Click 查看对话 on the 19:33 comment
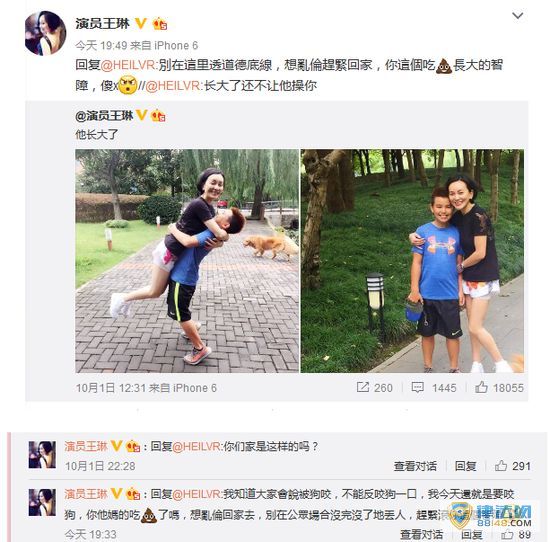Image resolution: width=550 pixels, height=542 pixels. click(x=421, y=534)
